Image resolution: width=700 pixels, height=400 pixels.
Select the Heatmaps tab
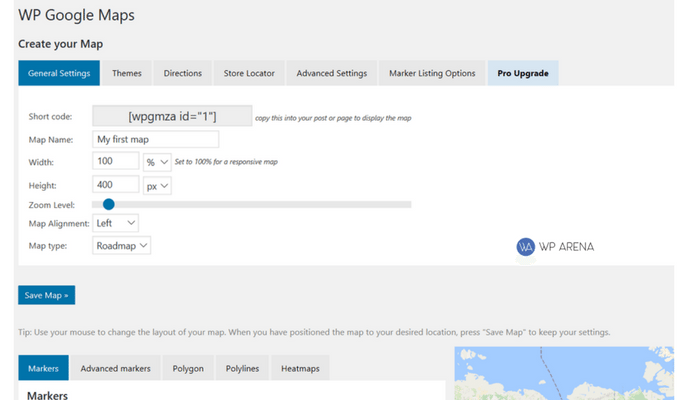(x=300, y=368)
